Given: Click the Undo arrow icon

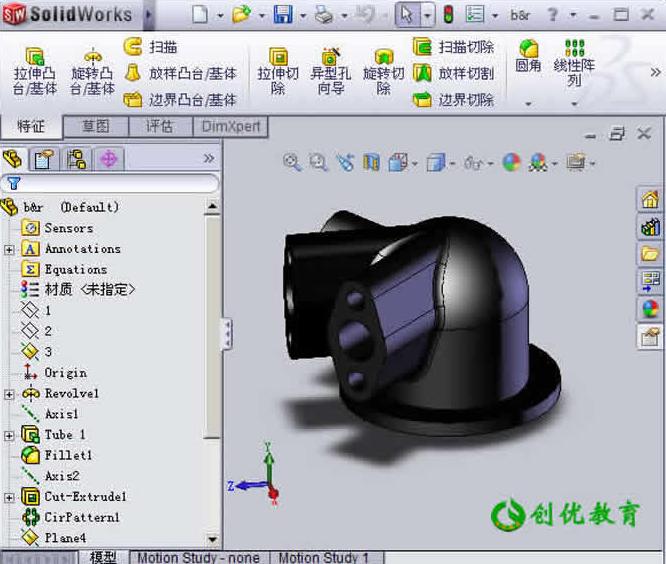Looking at the screenshot, I should point(365,15).
